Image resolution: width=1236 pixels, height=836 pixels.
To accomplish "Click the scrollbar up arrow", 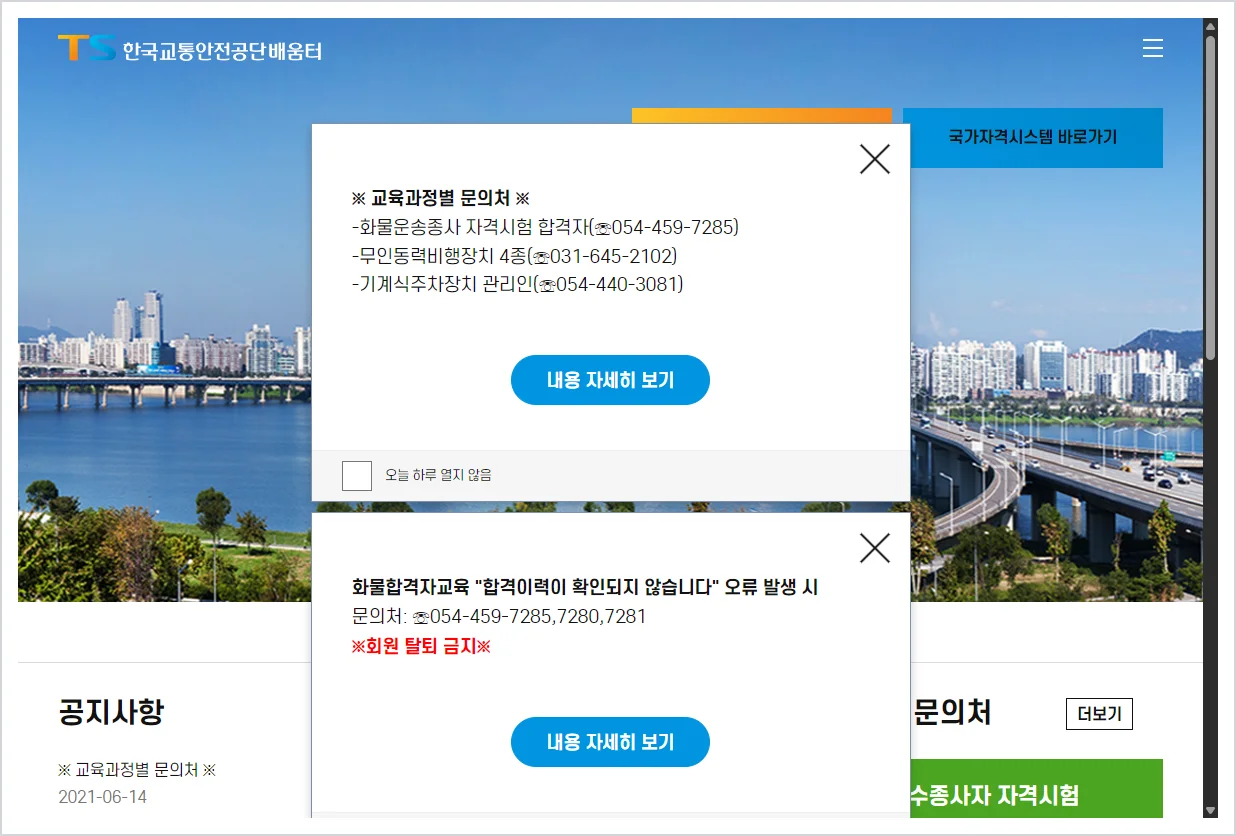I will click(1210, 26).
